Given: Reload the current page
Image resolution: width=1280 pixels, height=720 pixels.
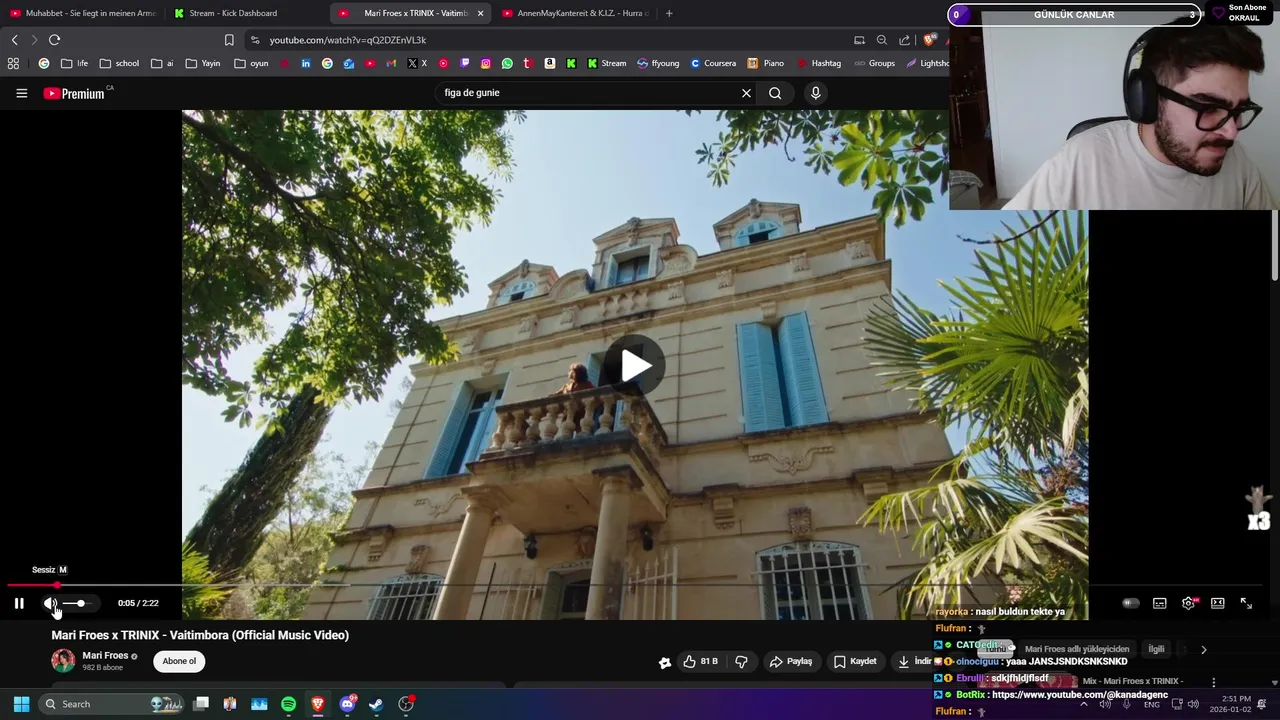Looking at the screenshot, I should [x=54, y=40].
